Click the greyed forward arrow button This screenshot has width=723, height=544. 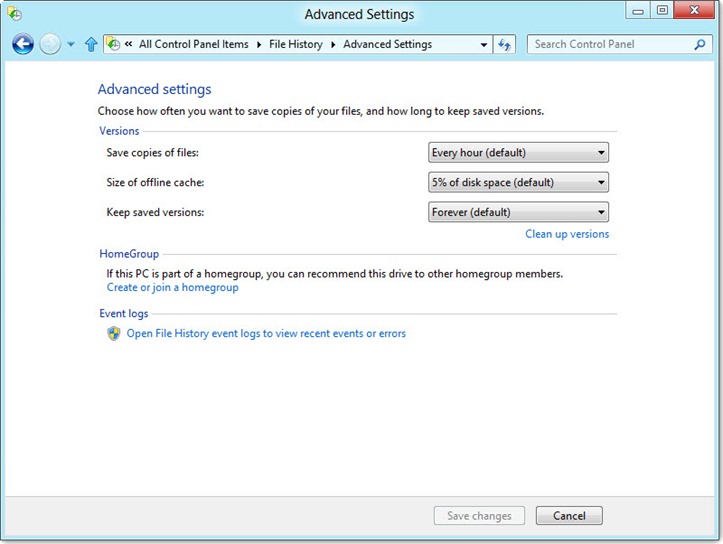coord(50,44)
